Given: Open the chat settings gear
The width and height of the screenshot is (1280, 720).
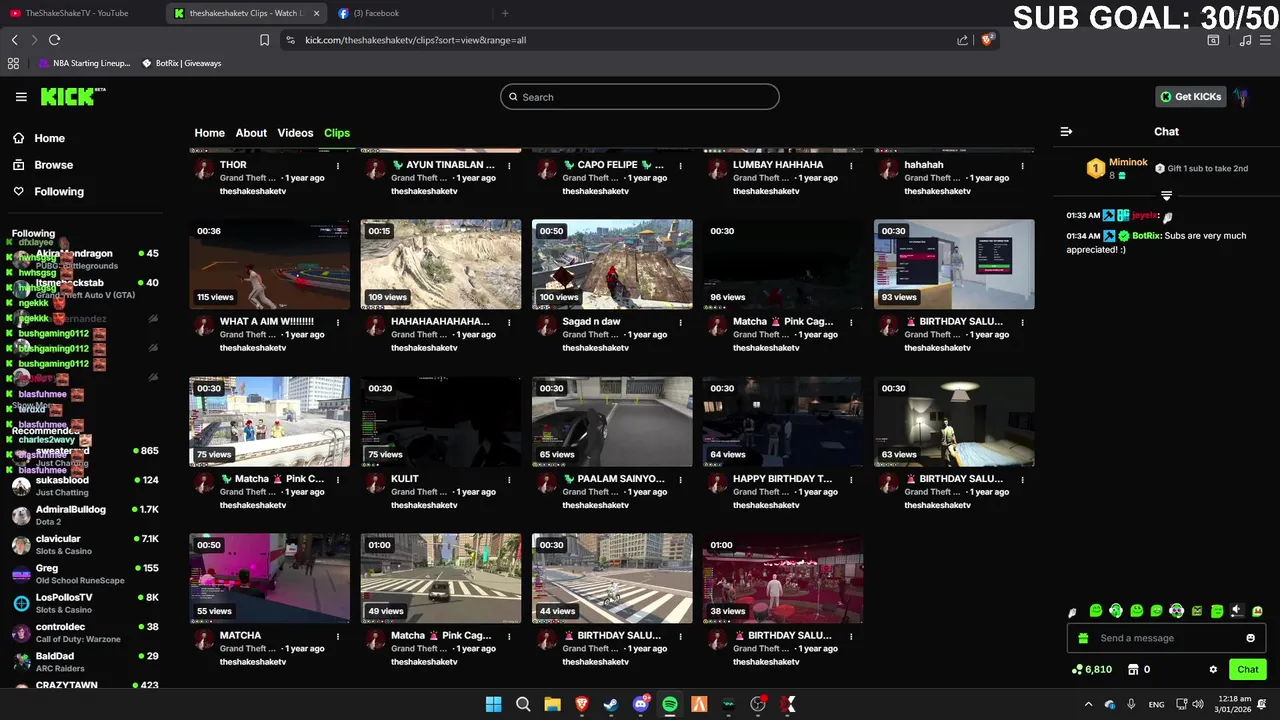Looking at the screenshot, I should tap(1213, 670).
